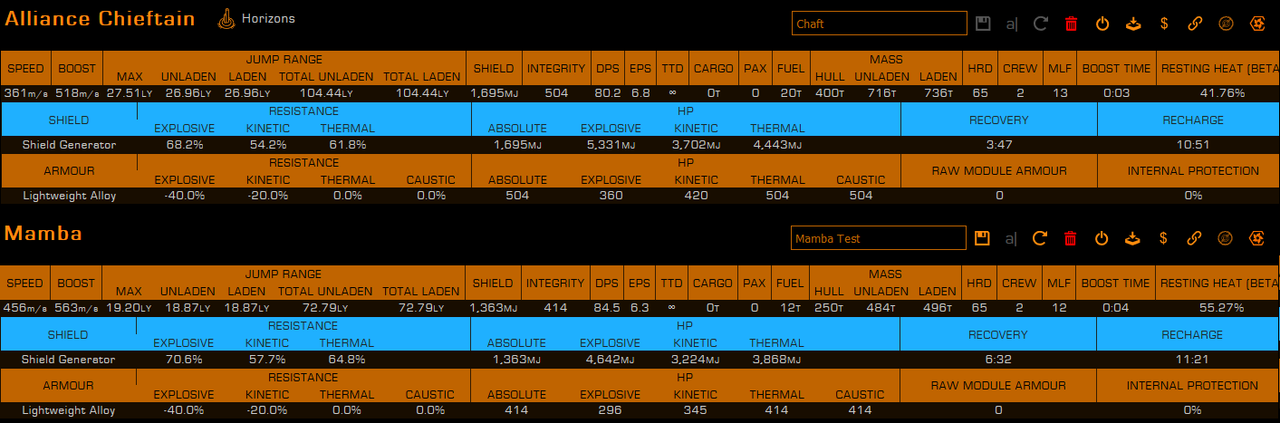The height and width of the screenshot is (423, 1280).
Task: Rename the Chaft build via text-cursor icon
Action: [1011, 23]
